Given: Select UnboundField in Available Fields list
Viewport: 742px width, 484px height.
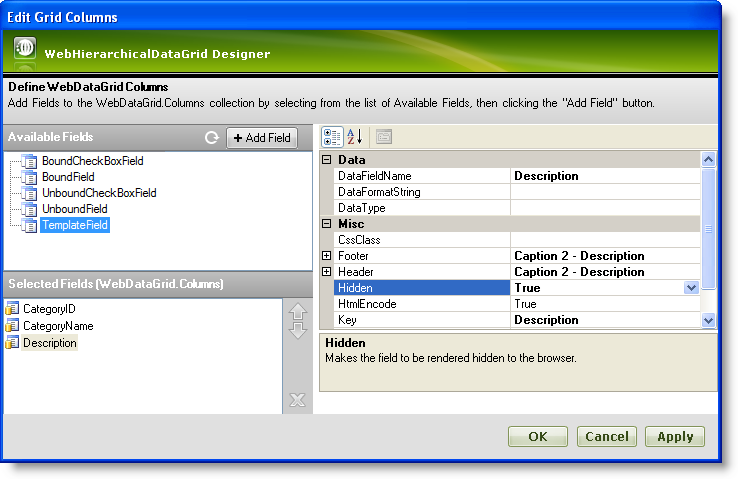Looking at the screenshot, I should click(74, 209).
